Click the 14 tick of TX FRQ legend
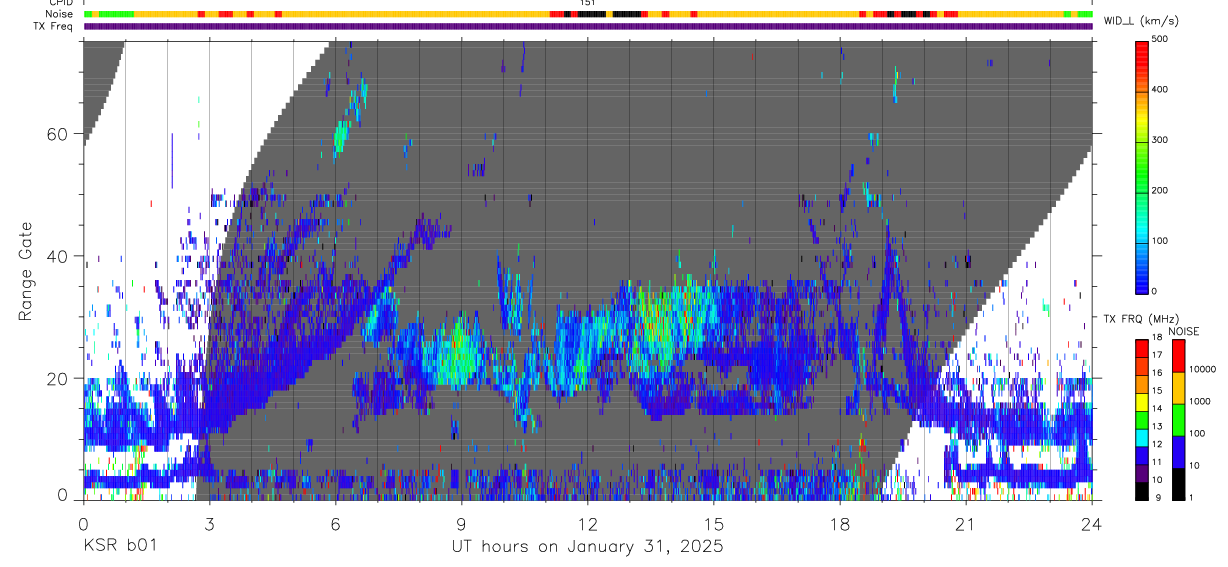The image size is (1228, 567). pyautogui.click(x=1159, y=408)
